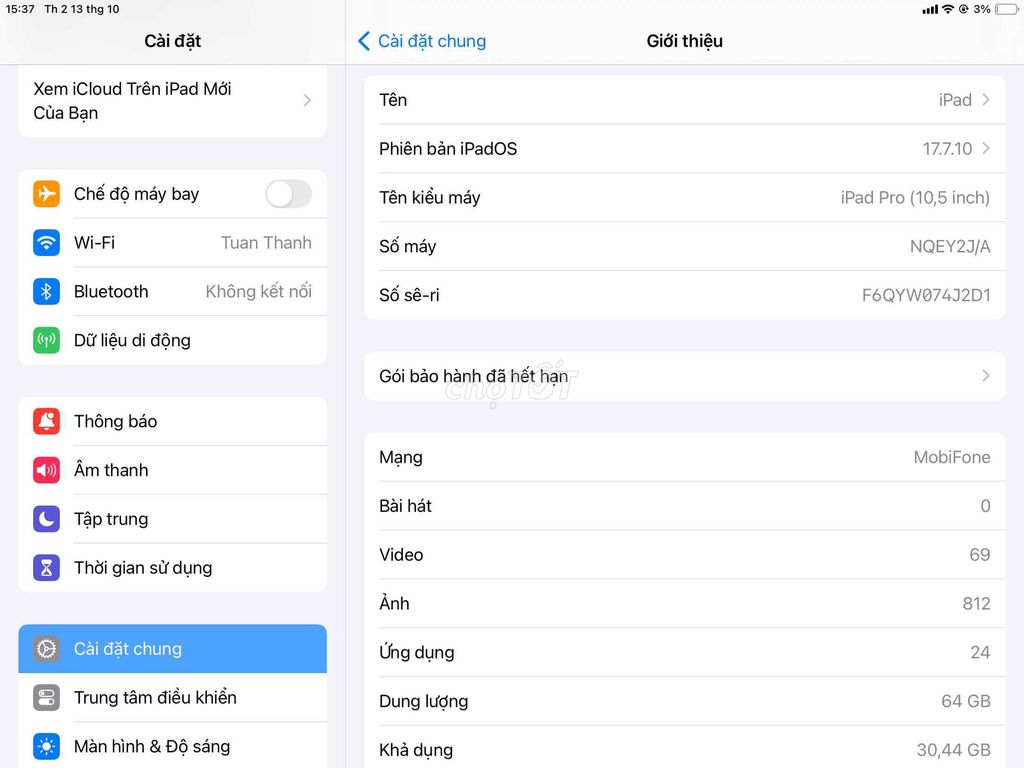1024x768 pixels.
Task: Tap the device name value iPad
Action: tap(955, 100)
